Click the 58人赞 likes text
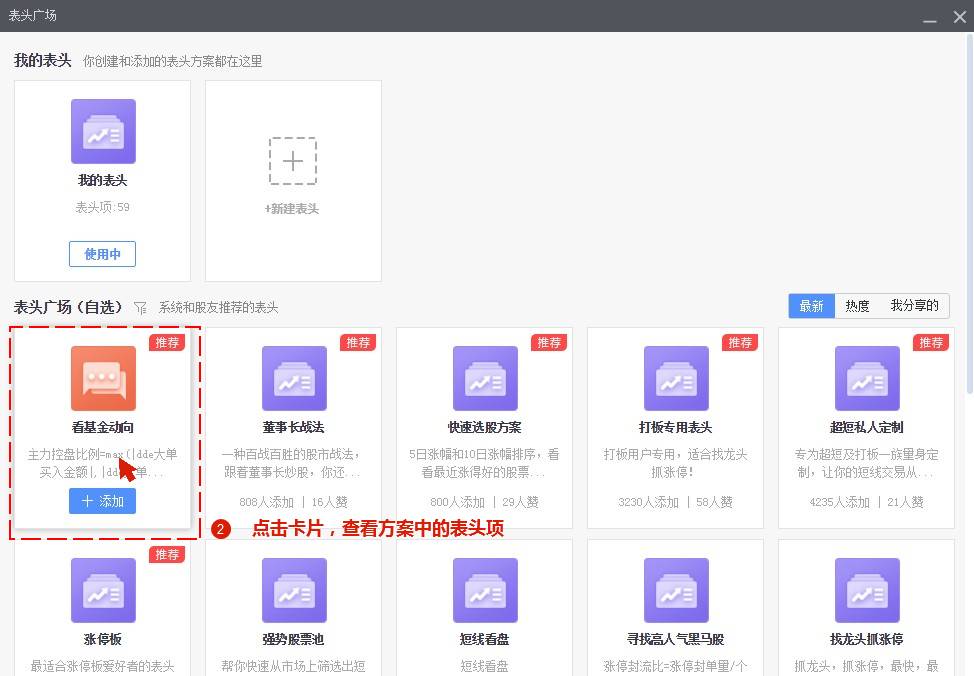The width and height of the screenshot is (974, 676). [714, 502]
